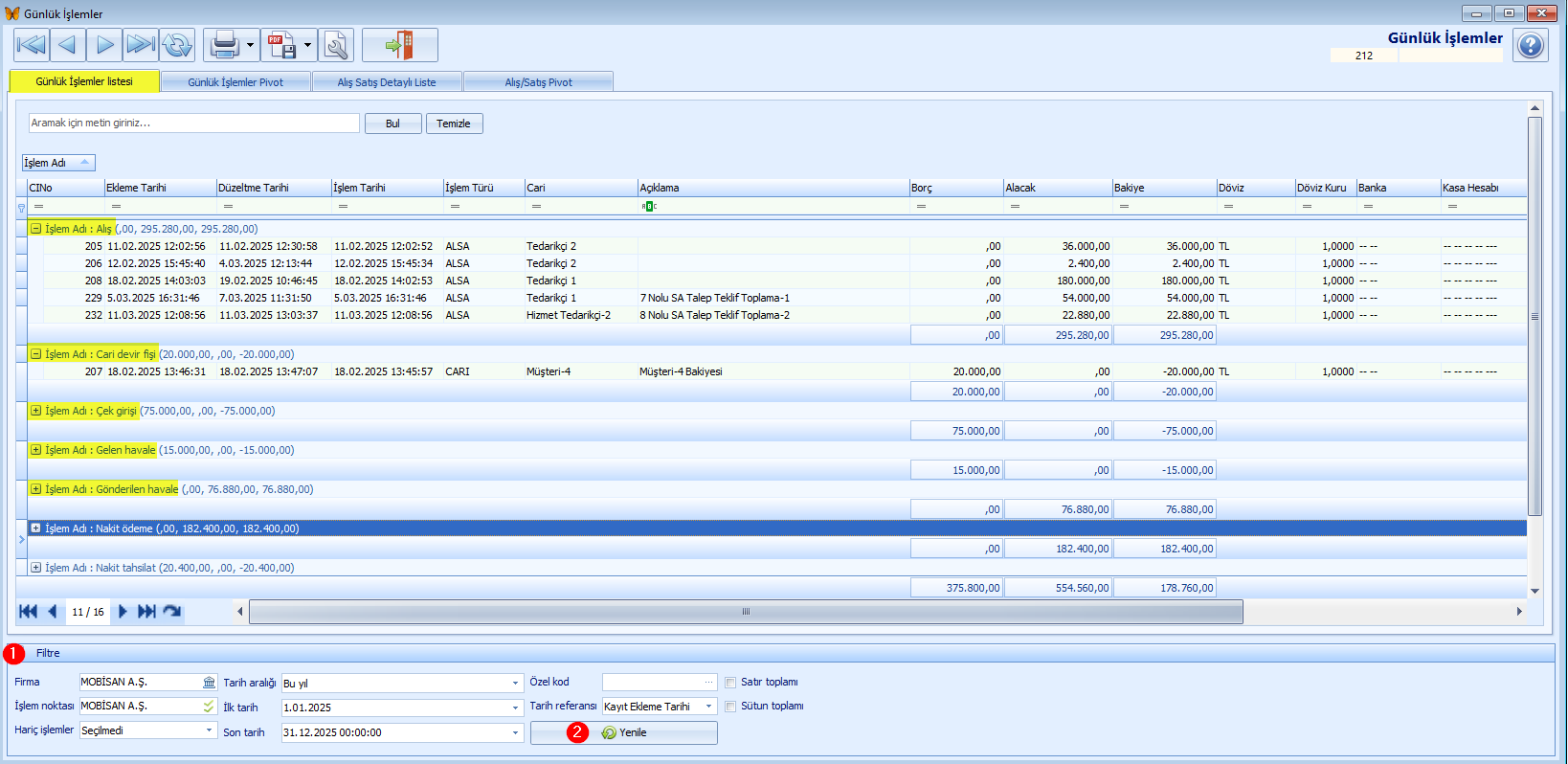Image resolution: width=1568 pixels, height=764 pixels.
Task: Expand the Çek girişi group
Action: pyautogui.click(x=35, y=411)
